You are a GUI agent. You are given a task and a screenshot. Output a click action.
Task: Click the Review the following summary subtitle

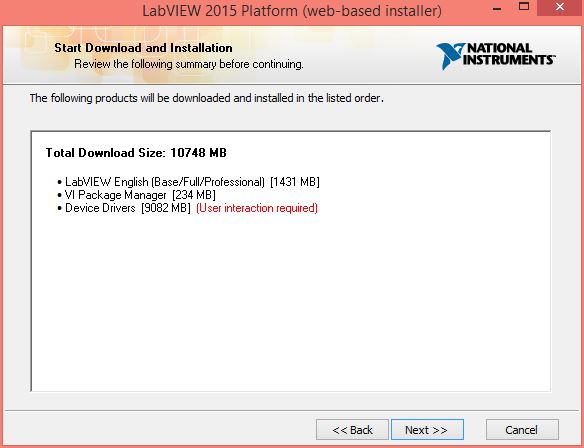pyautogui.click(x=189, y=64)
